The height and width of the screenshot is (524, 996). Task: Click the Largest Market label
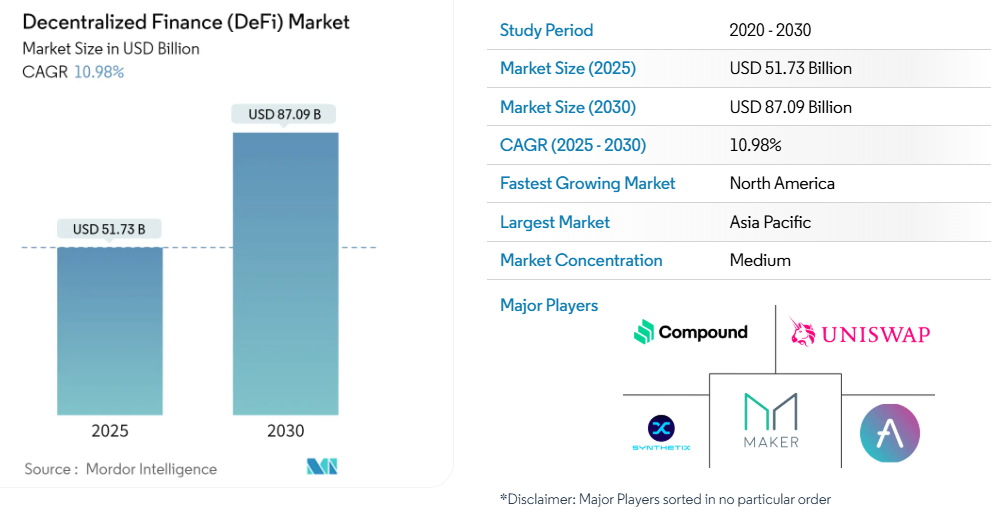pos(555,222)
